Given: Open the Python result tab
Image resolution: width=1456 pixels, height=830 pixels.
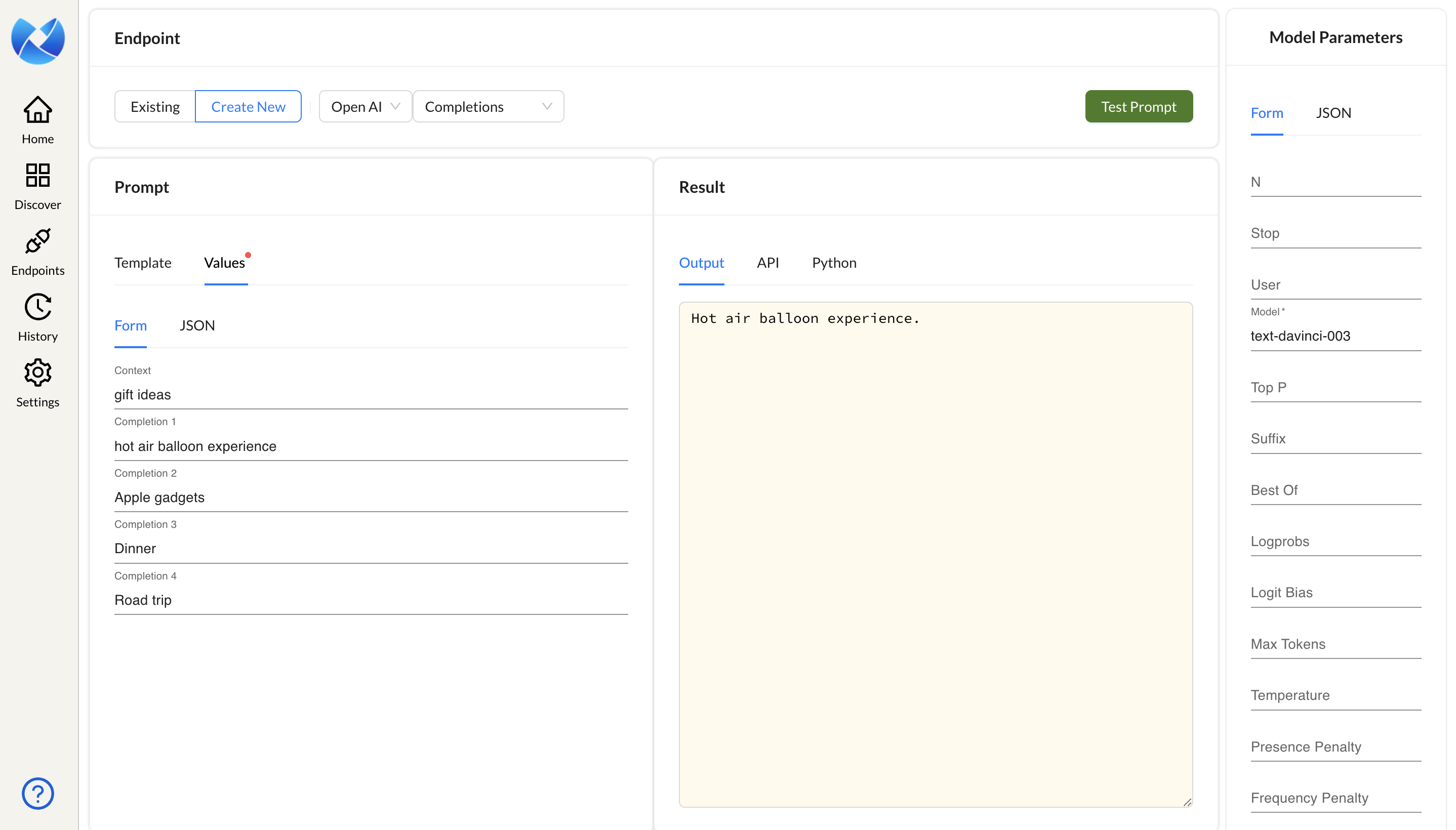Looking at the screenshot, I should 833,263.
